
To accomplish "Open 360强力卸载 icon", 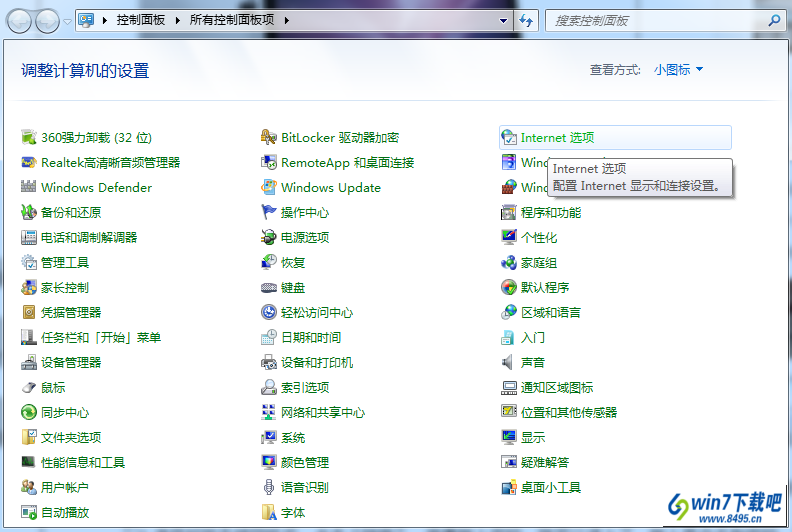I will coord(29,137).
